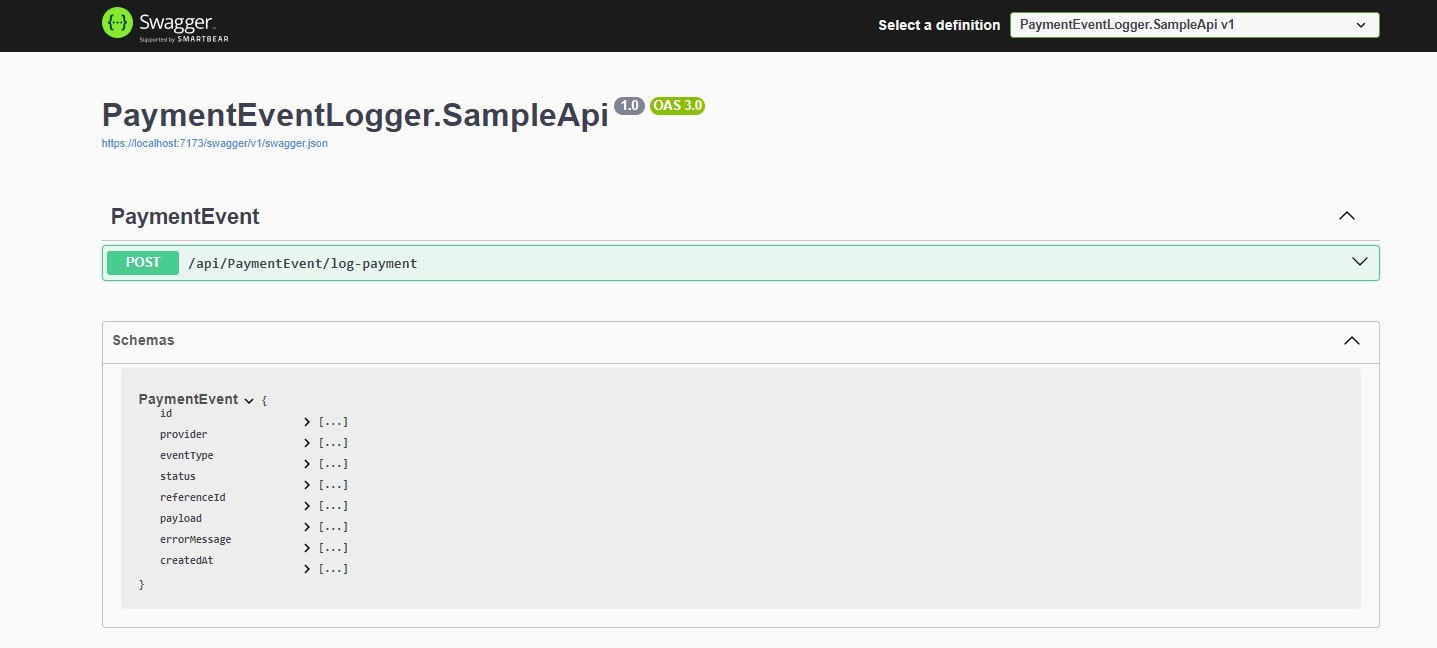
Task: Collapse the PaymentEvent section
Action: point(1346,215)
